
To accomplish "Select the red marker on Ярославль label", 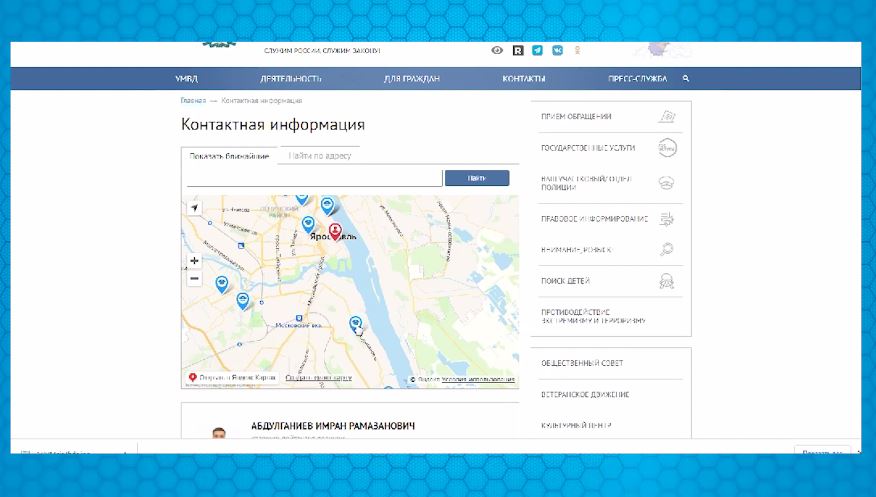I will click(335, 231).
